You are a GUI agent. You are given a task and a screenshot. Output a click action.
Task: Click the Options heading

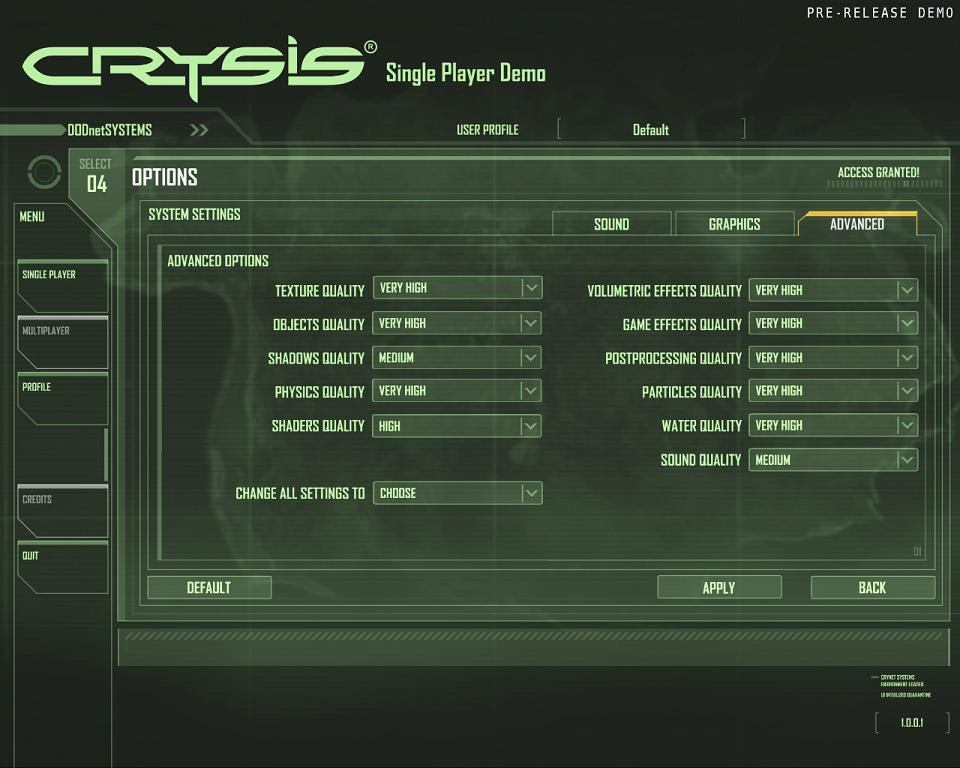click(165, 178)
